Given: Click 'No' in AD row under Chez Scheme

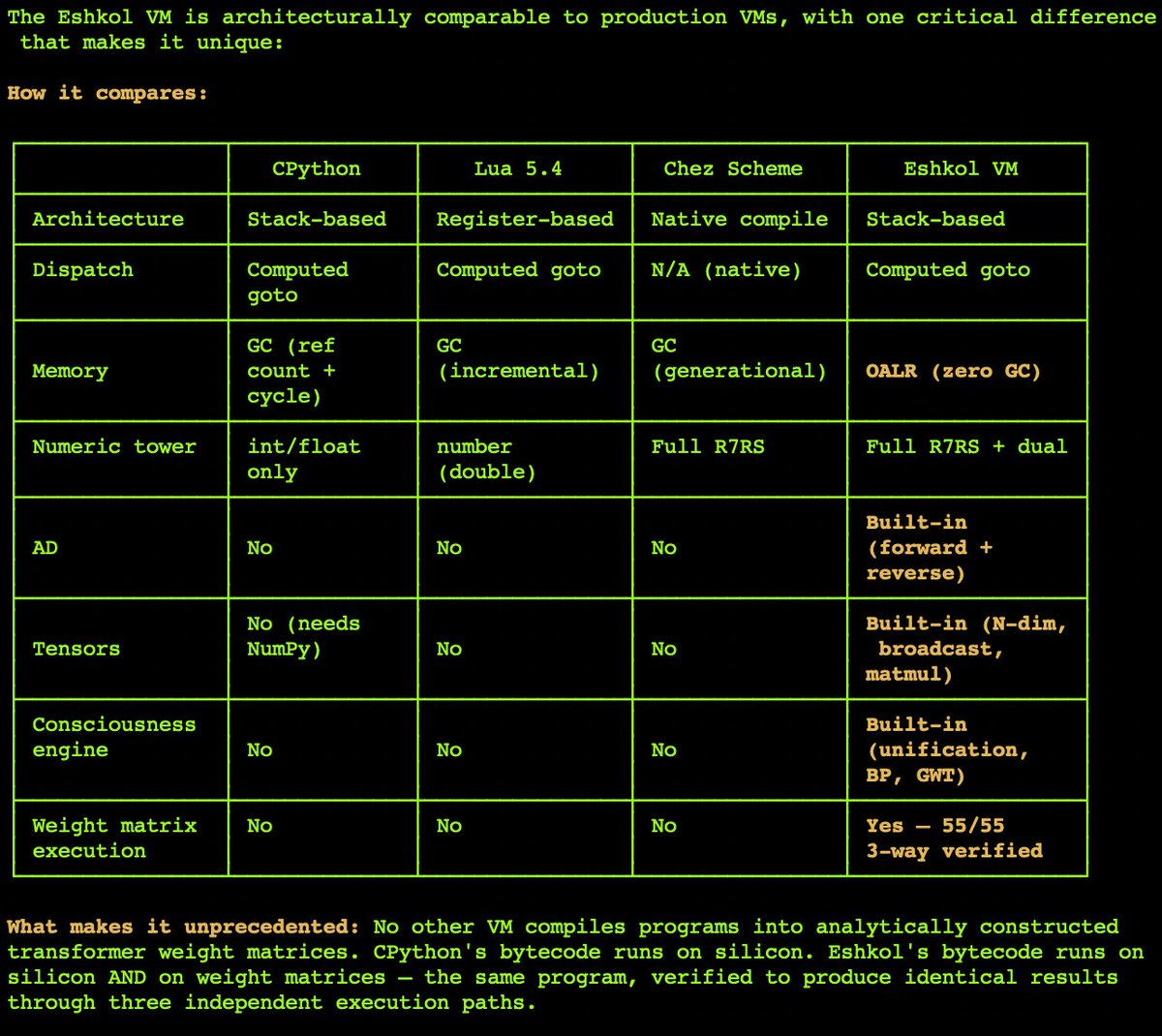Looking at the screenshot, I should pyautogui.click(x=663, y=548).
